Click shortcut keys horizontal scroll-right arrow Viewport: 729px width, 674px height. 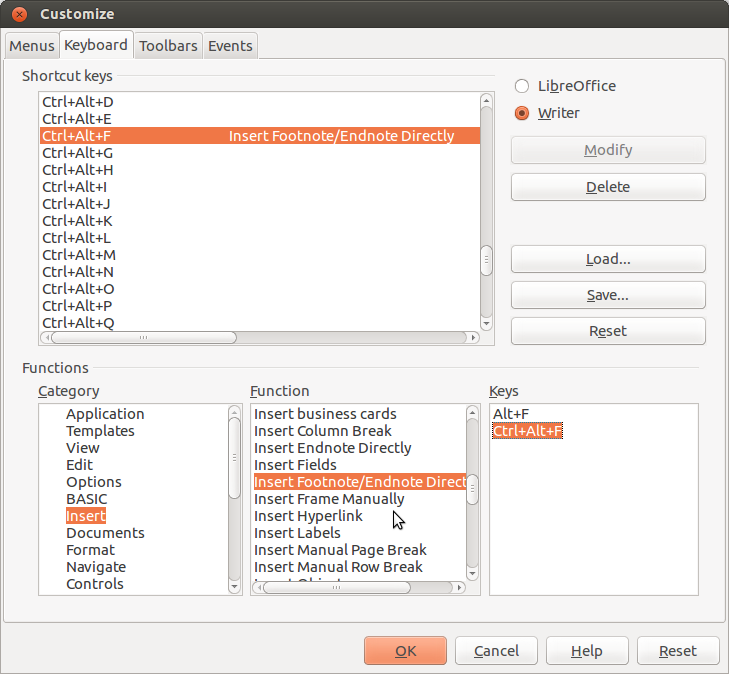coord(473,337)
